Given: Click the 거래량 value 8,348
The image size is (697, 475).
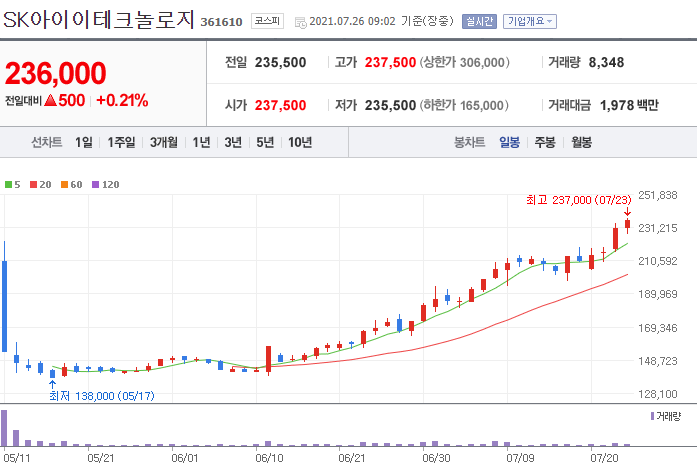Looking at the screenshot, I should coord(606,62).
